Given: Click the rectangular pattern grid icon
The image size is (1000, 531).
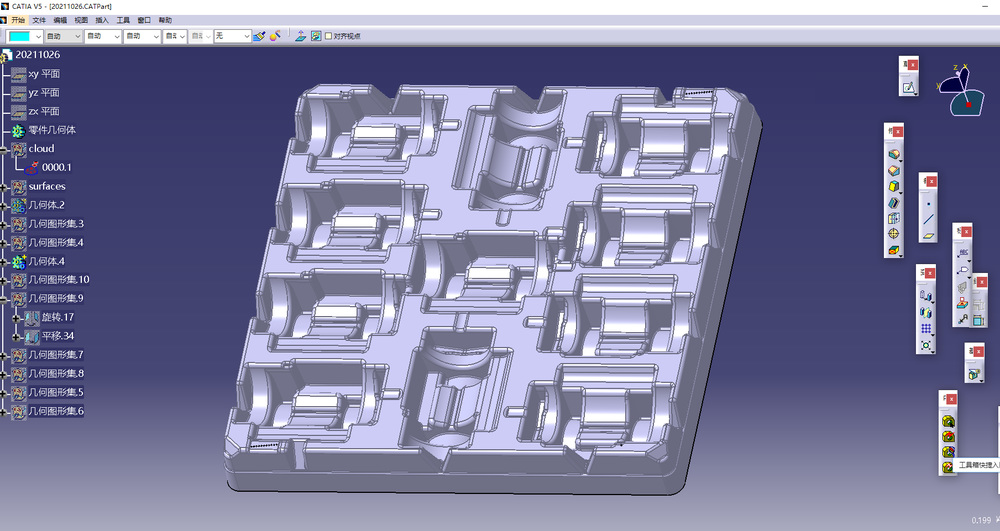Looking at the screenshot, I should (925, 329).
